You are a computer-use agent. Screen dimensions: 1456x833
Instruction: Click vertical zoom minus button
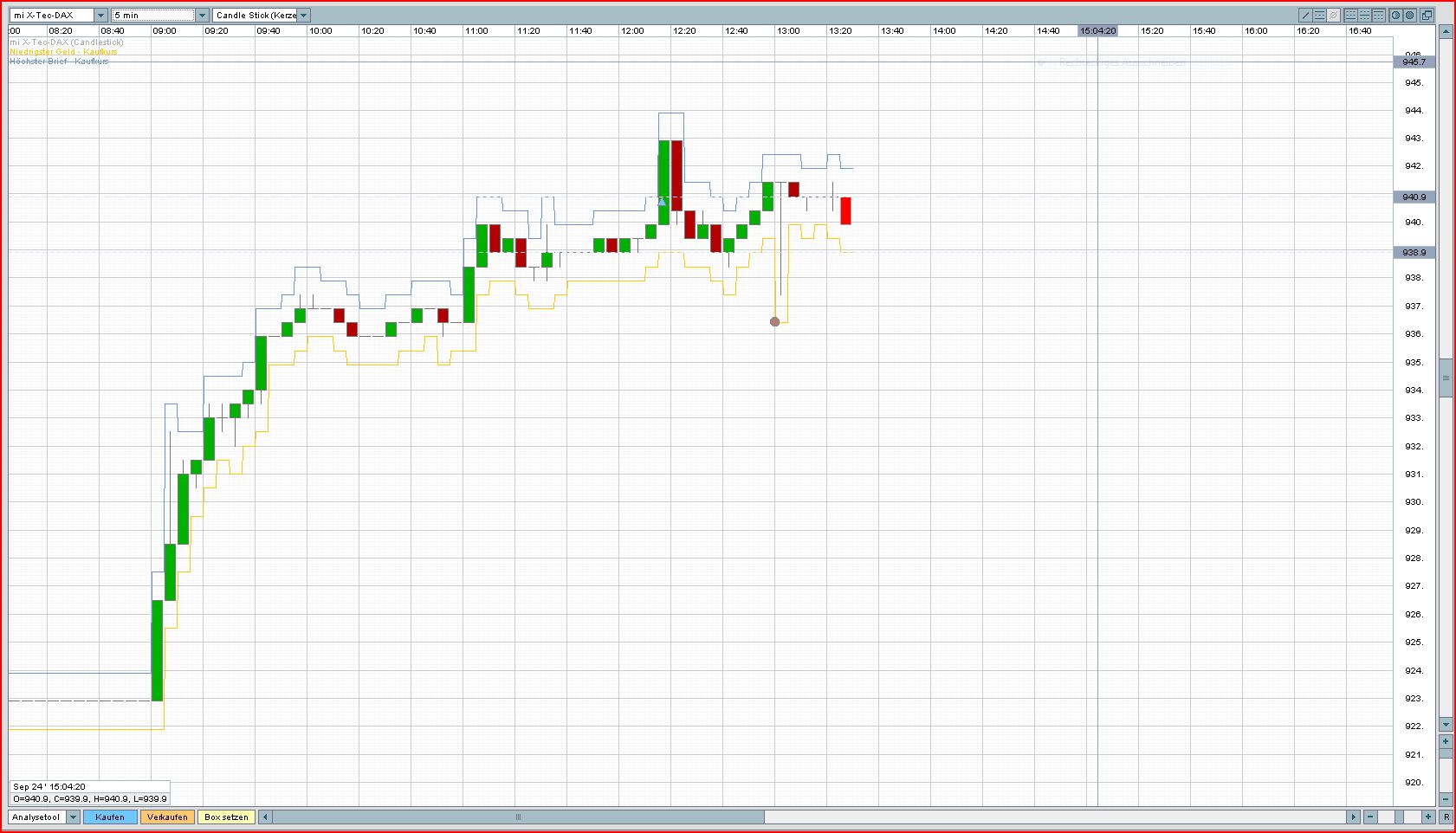pyautogui.click(x=1446, y=799)
